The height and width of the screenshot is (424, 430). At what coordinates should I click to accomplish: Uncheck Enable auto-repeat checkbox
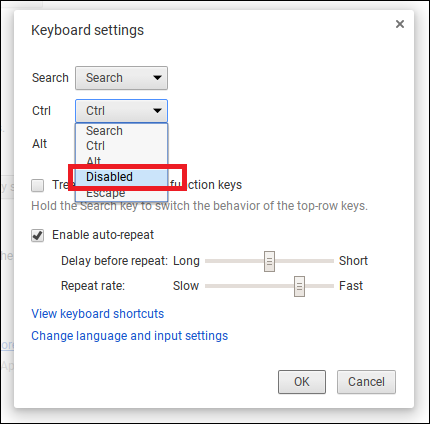tap(37, 235)
